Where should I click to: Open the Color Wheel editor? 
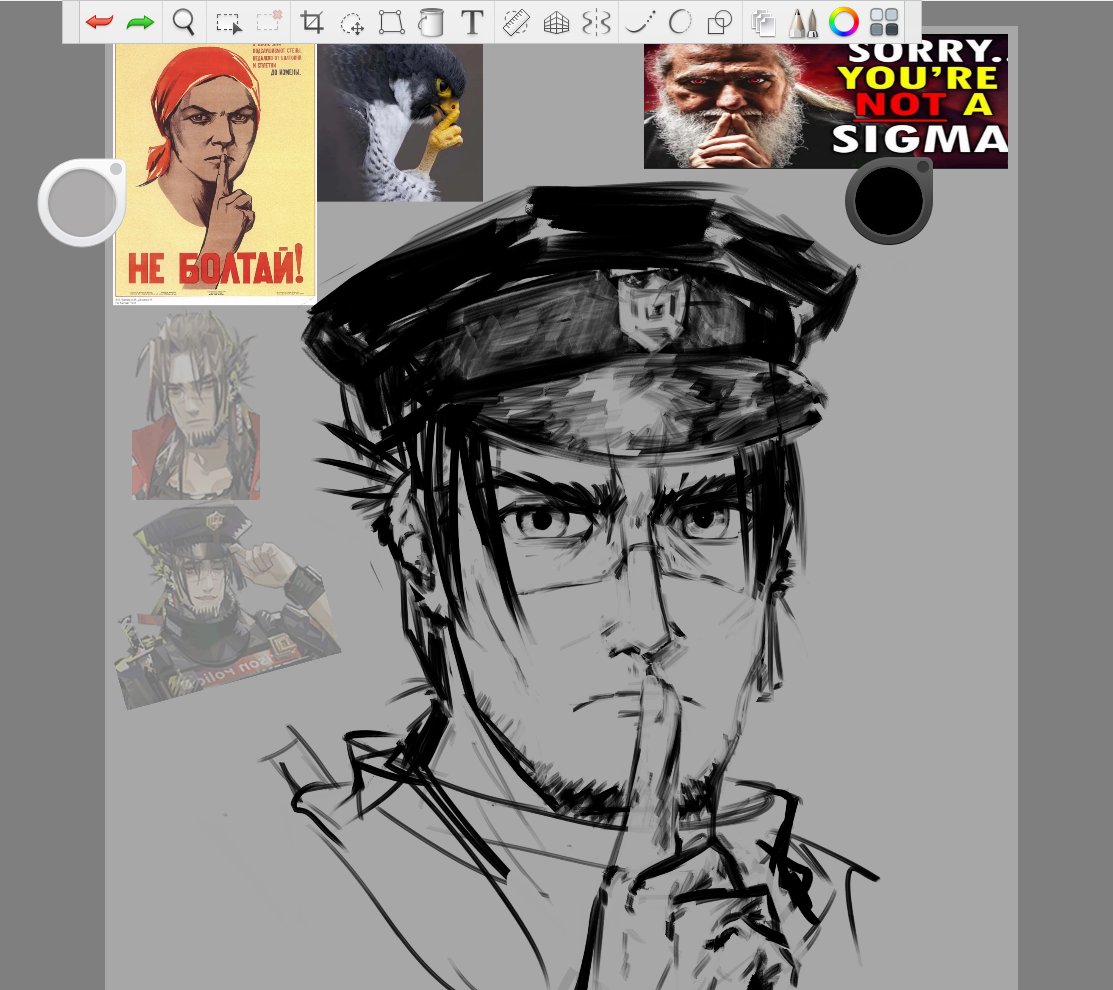[843, 22]
